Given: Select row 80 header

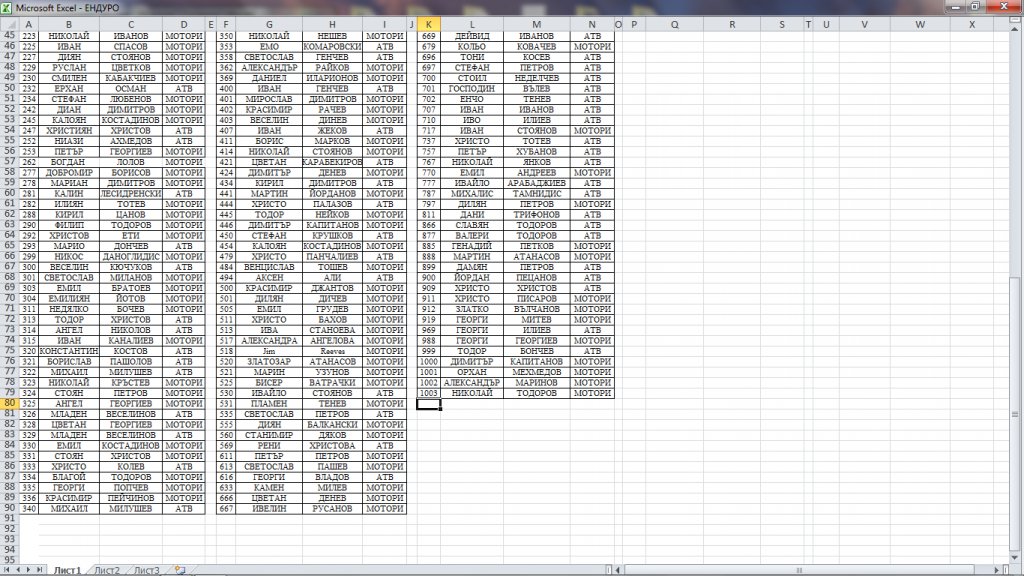Looking at the screenshot, I should click(x=9, y=404).
